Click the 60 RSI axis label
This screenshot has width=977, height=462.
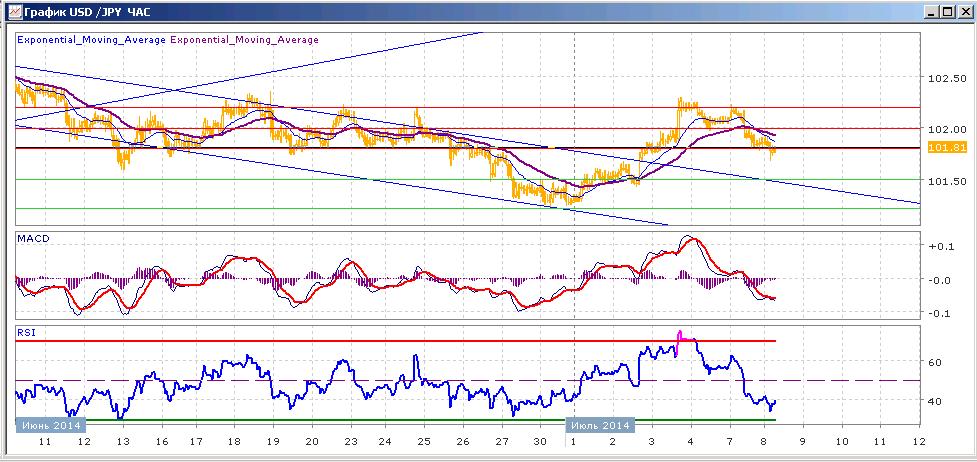pos(935,362)
